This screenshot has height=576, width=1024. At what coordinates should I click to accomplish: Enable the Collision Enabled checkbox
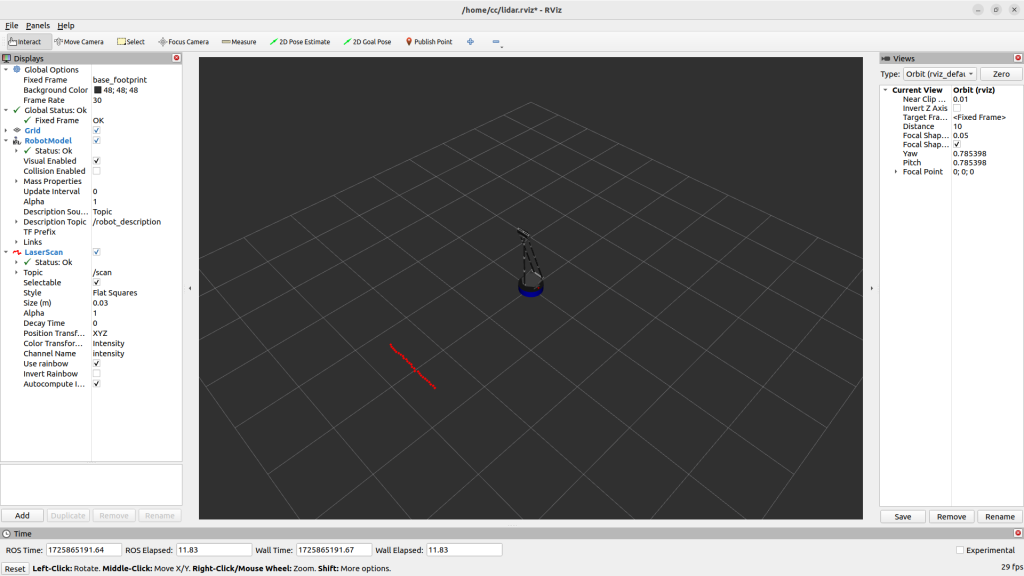click(96, 171)
